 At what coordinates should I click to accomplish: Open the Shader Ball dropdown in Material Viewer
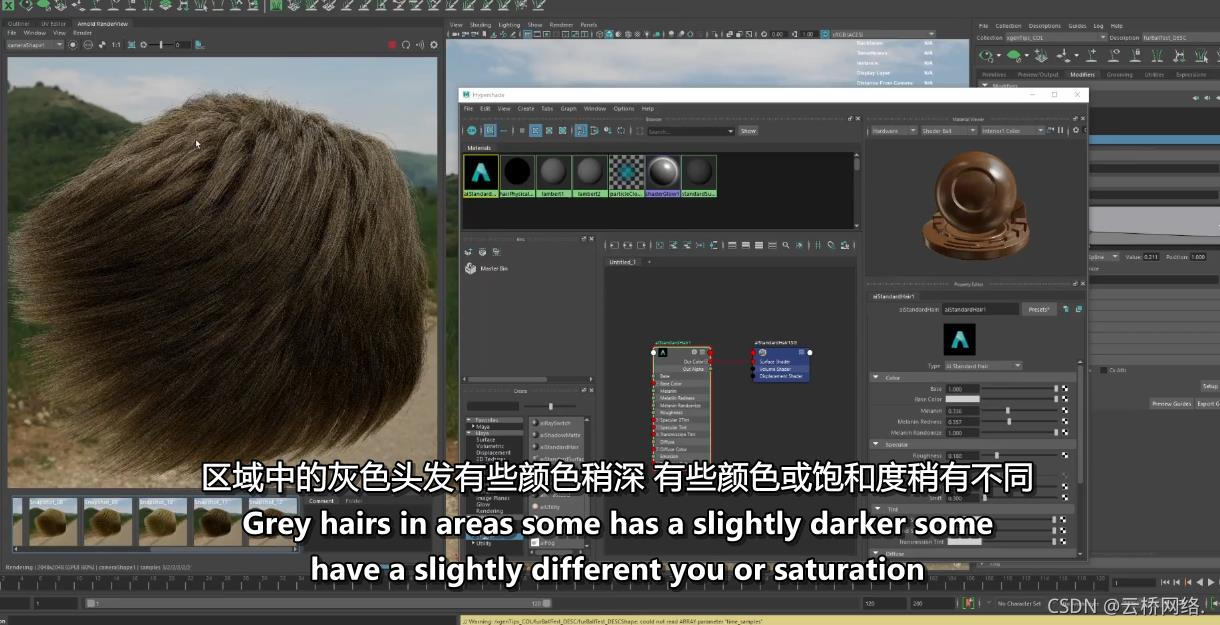click(x=947, y=131)
